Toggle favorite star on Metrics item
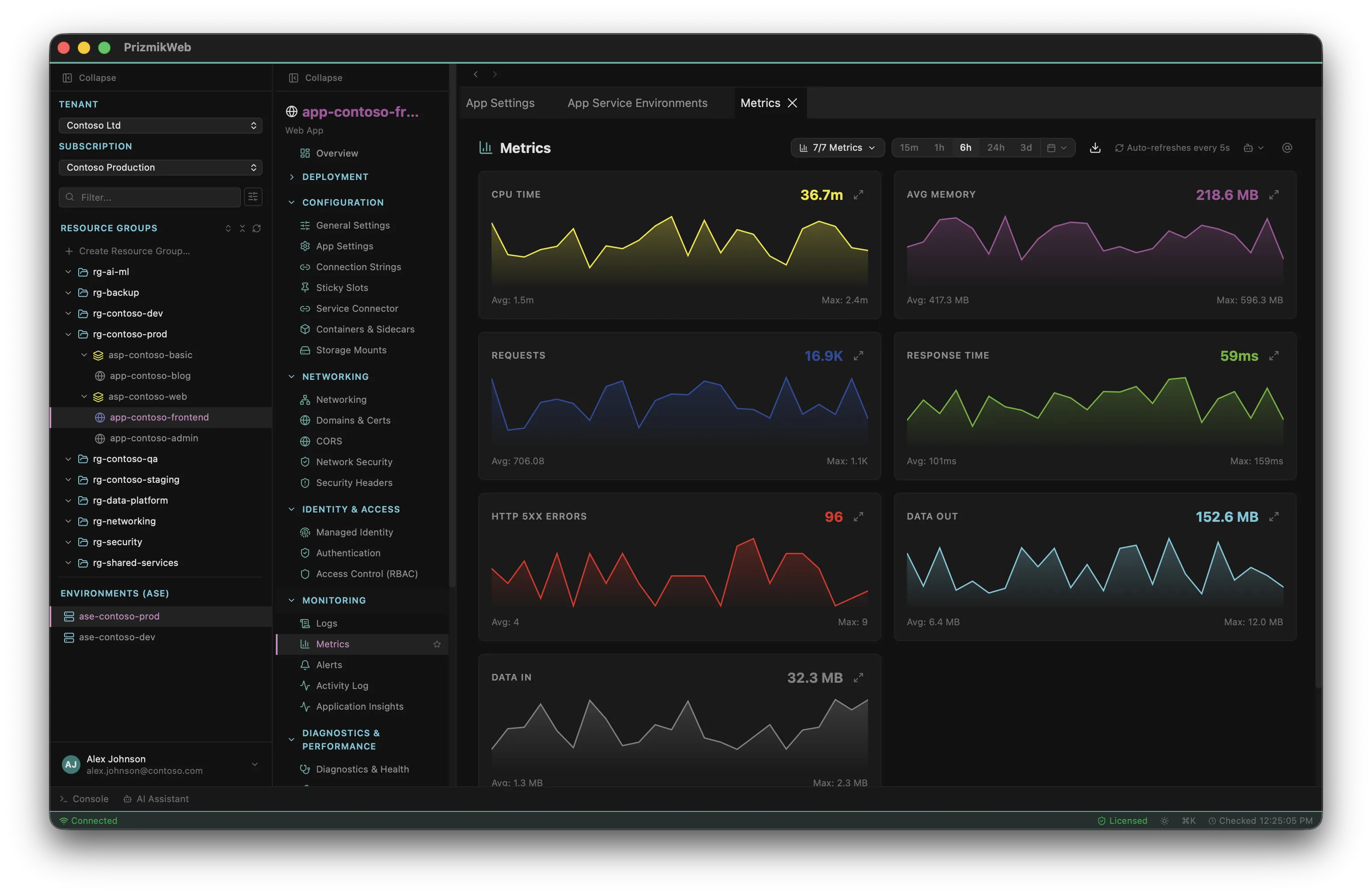Screen dimensions: 1372x895 click(436, 644)
